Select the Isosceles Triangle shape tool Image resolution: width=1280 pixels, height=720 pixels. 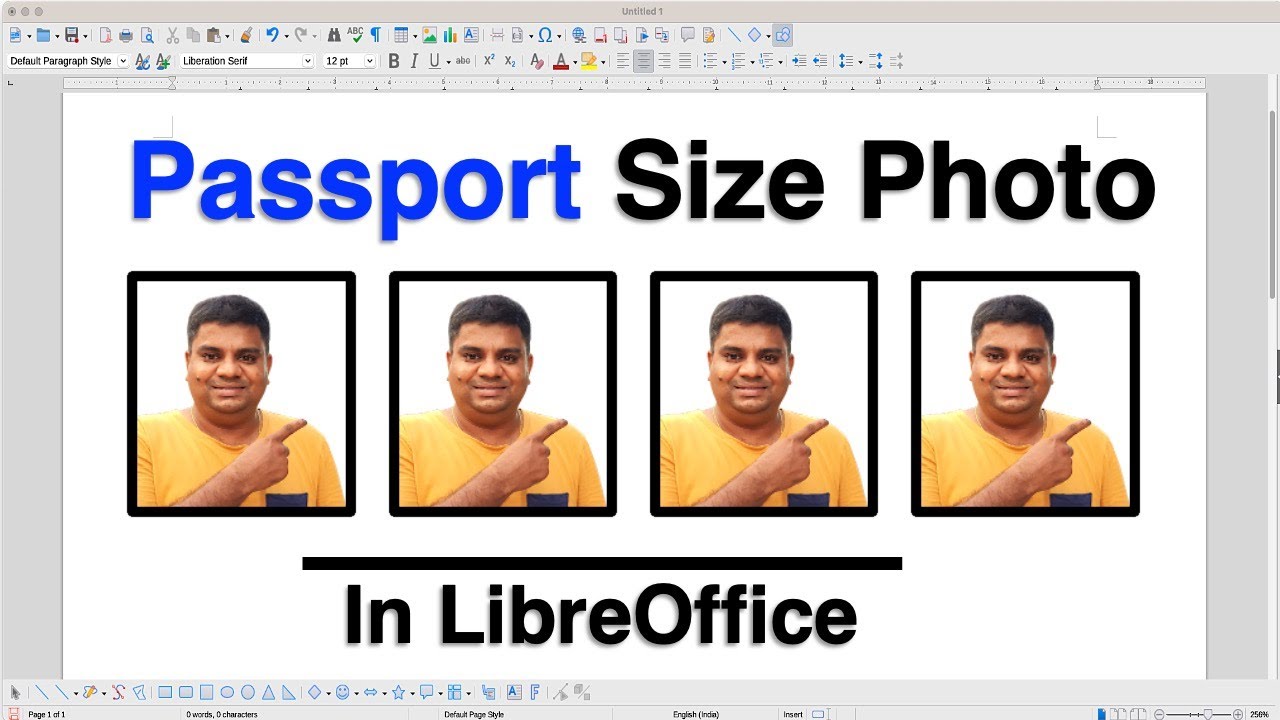tap(268, 692)
